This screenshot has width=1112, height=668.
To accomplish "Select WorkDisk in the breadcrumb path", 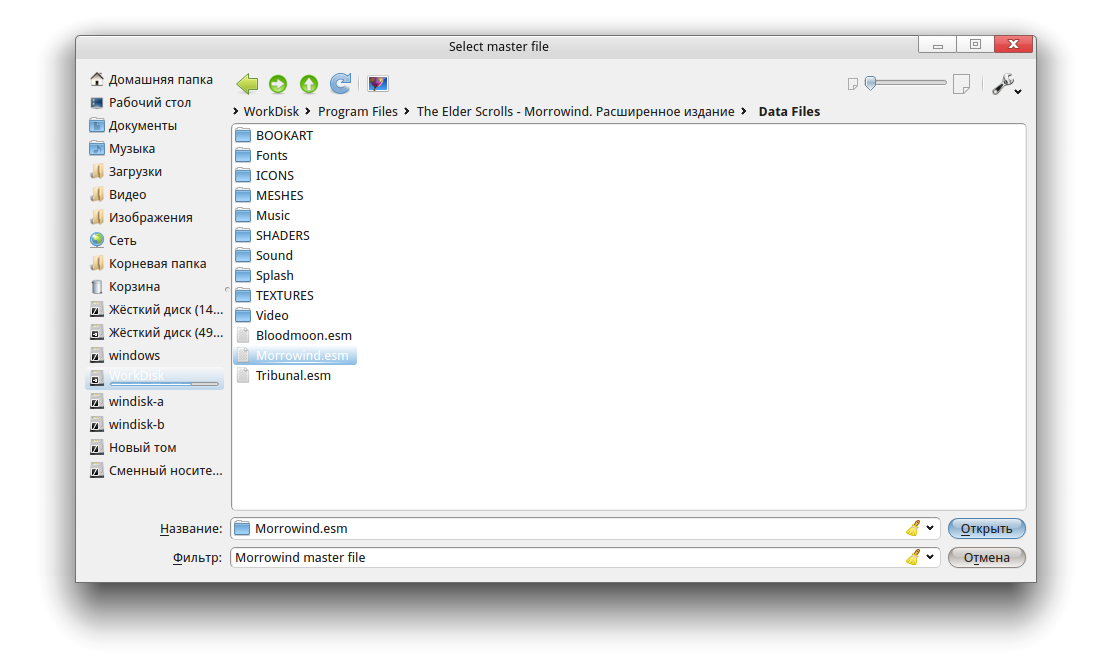I will (x=271, y=111).
